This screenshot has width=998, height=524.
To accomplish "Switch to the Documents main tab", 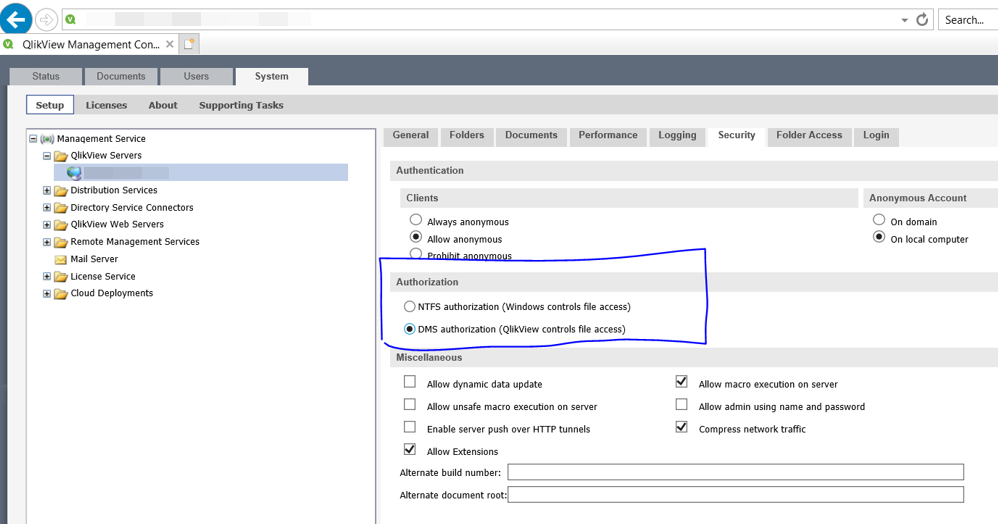I will coord(121,76).
